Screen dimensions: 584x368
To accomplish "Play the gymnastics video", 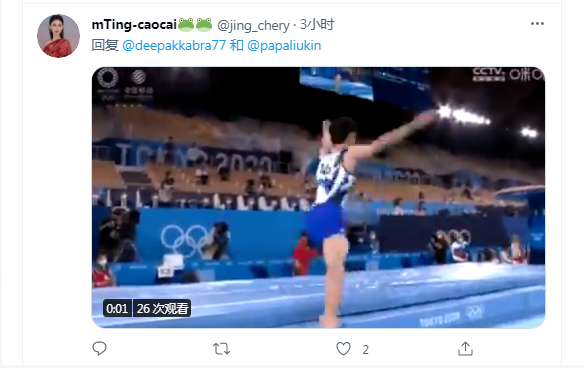I will [318, 197].
